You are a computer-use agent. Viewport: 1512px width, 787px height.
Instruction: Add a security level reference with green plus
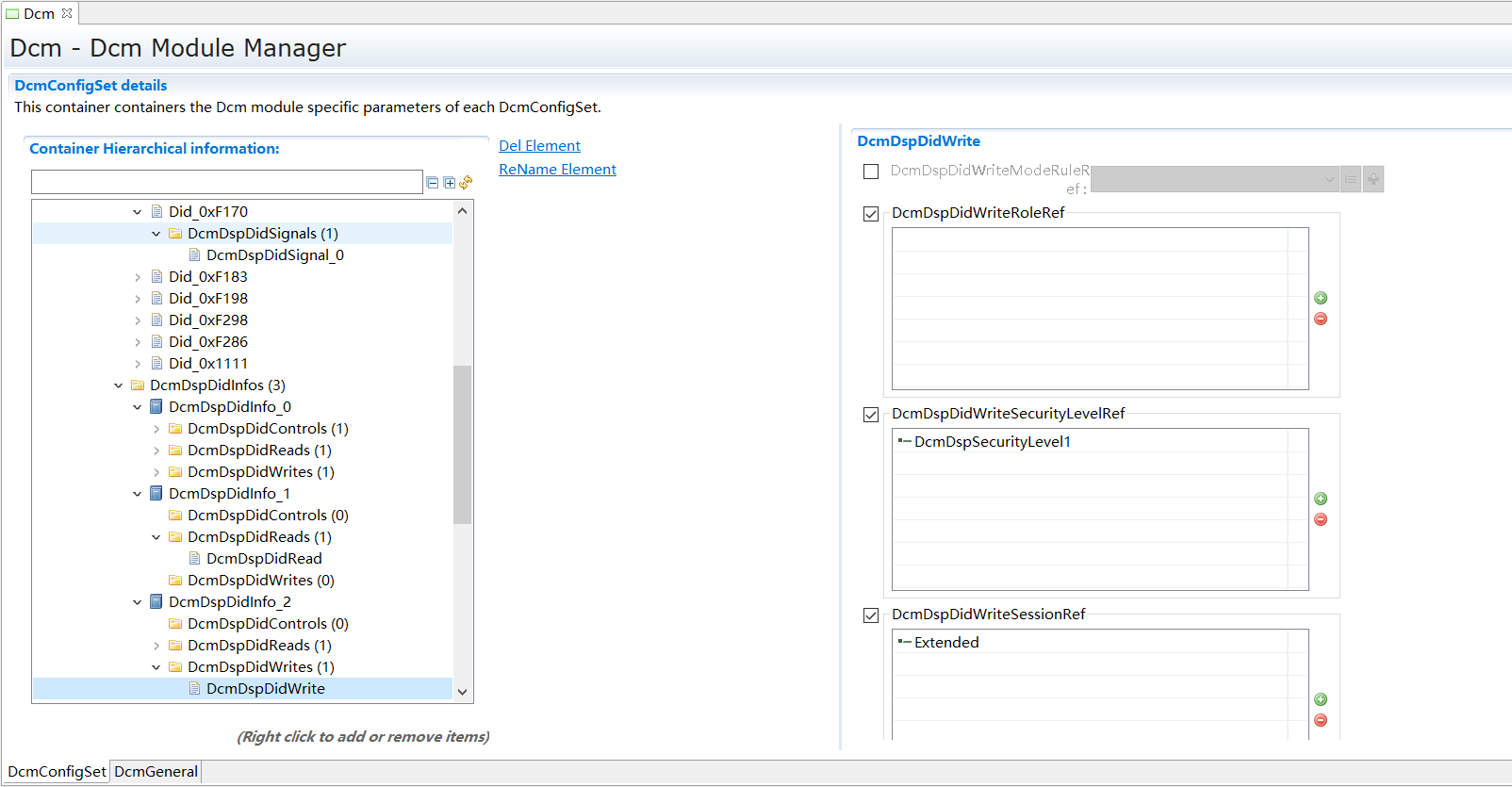coord(1321,499)
